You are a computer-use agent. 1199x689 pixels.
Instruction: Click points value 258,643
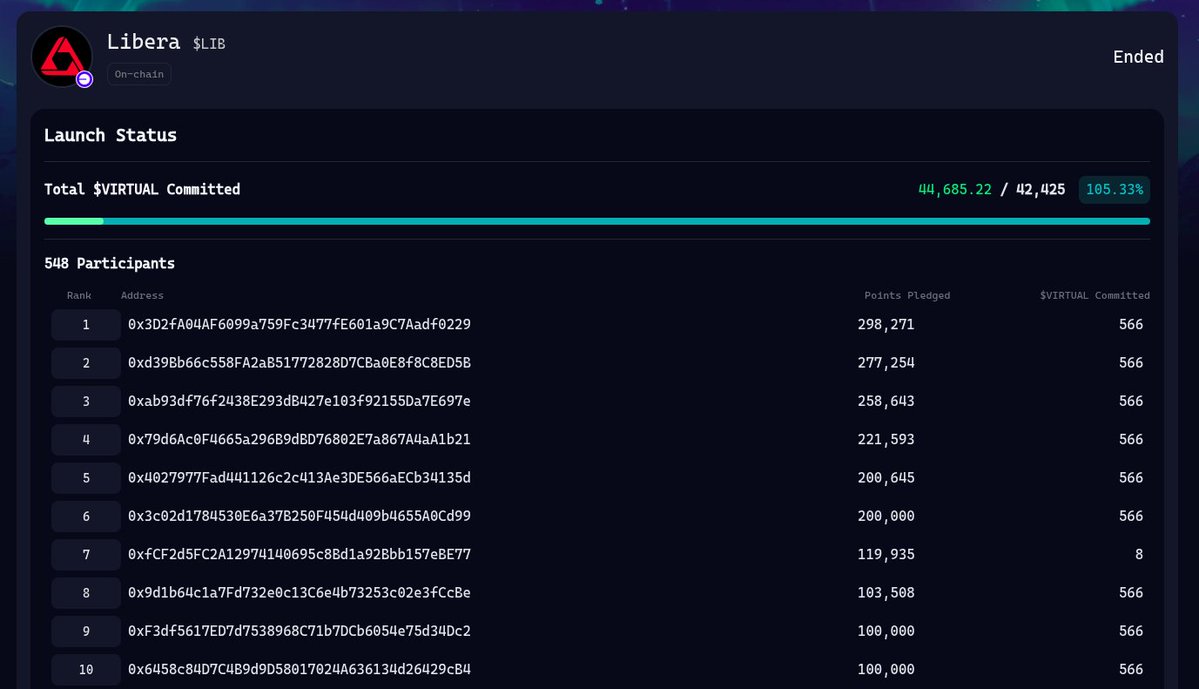(885, 401)
